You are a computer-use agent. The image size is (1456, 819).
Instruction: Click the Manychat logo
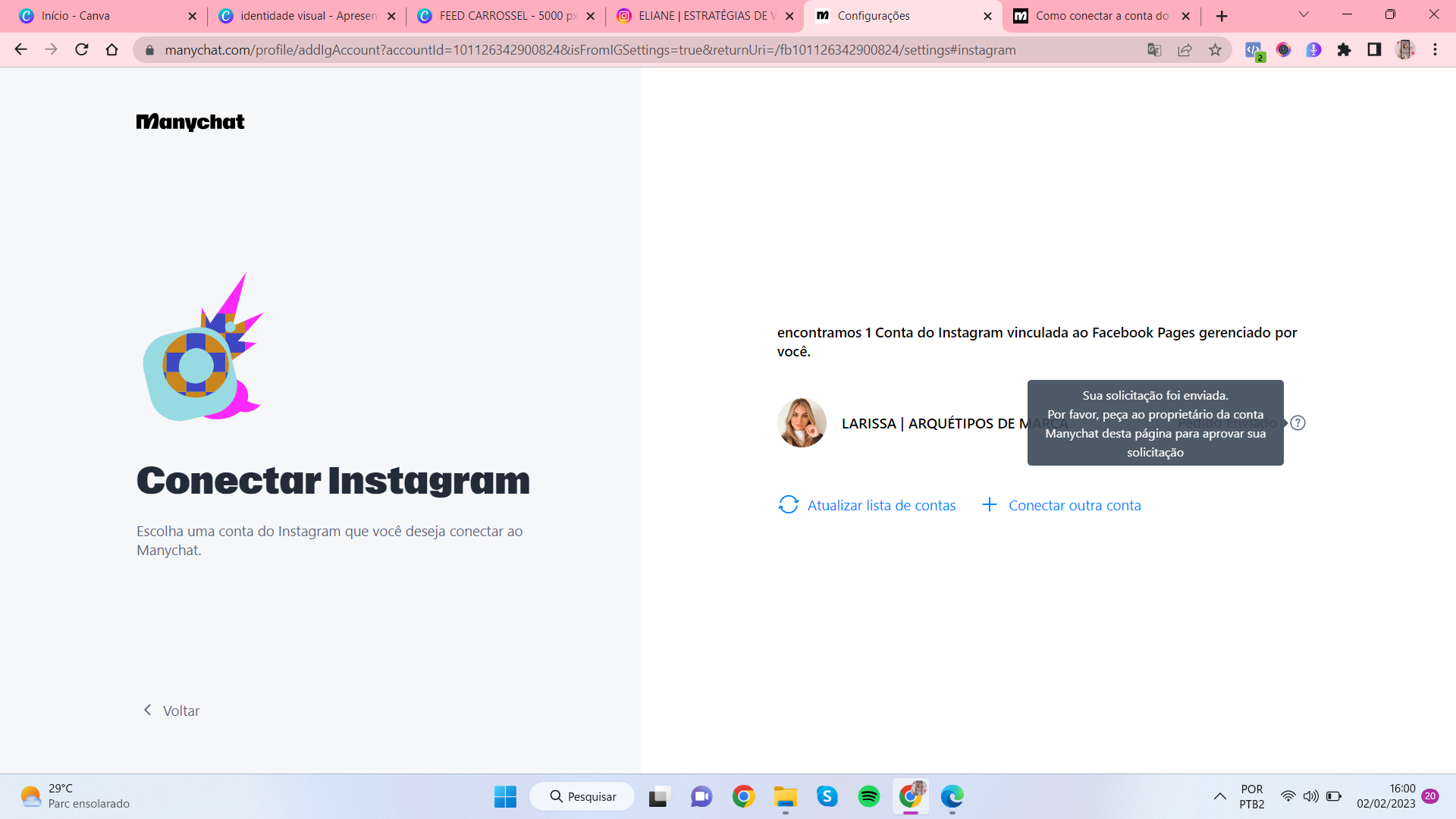[190, 122]
